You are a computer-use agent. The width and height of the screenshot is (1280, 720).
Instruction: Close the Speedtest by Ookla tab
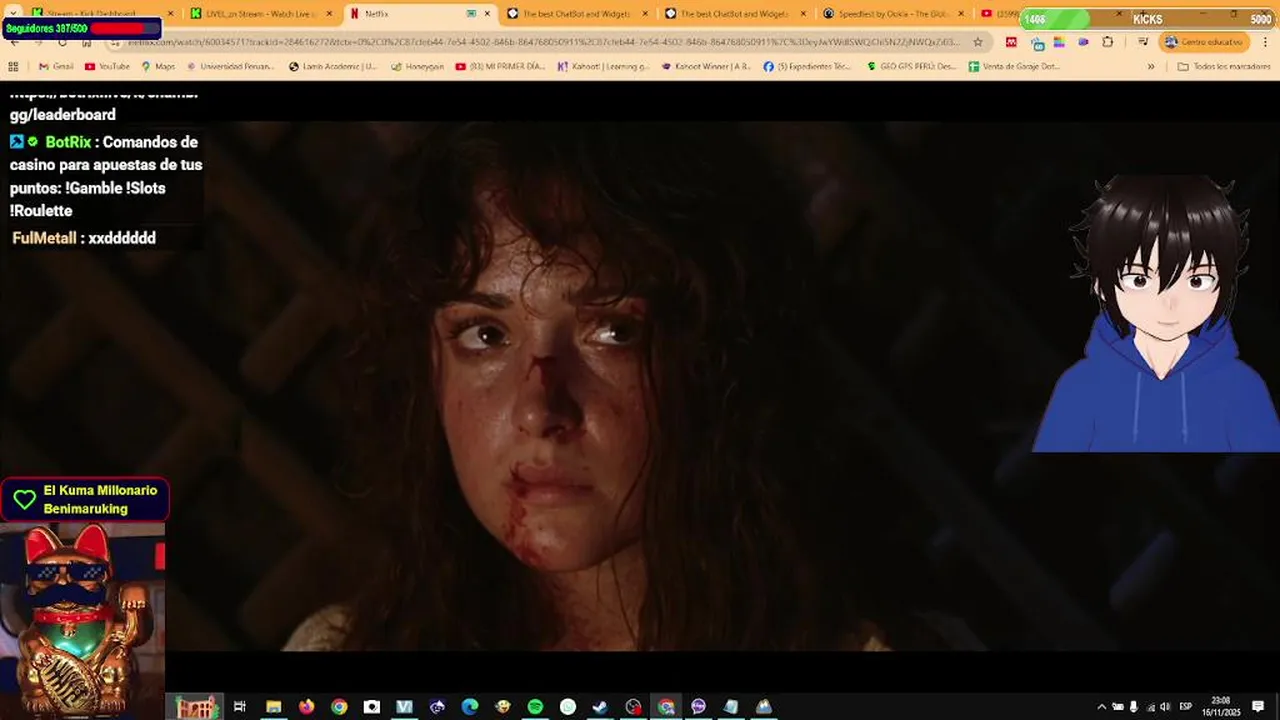(x=962, y=14)
